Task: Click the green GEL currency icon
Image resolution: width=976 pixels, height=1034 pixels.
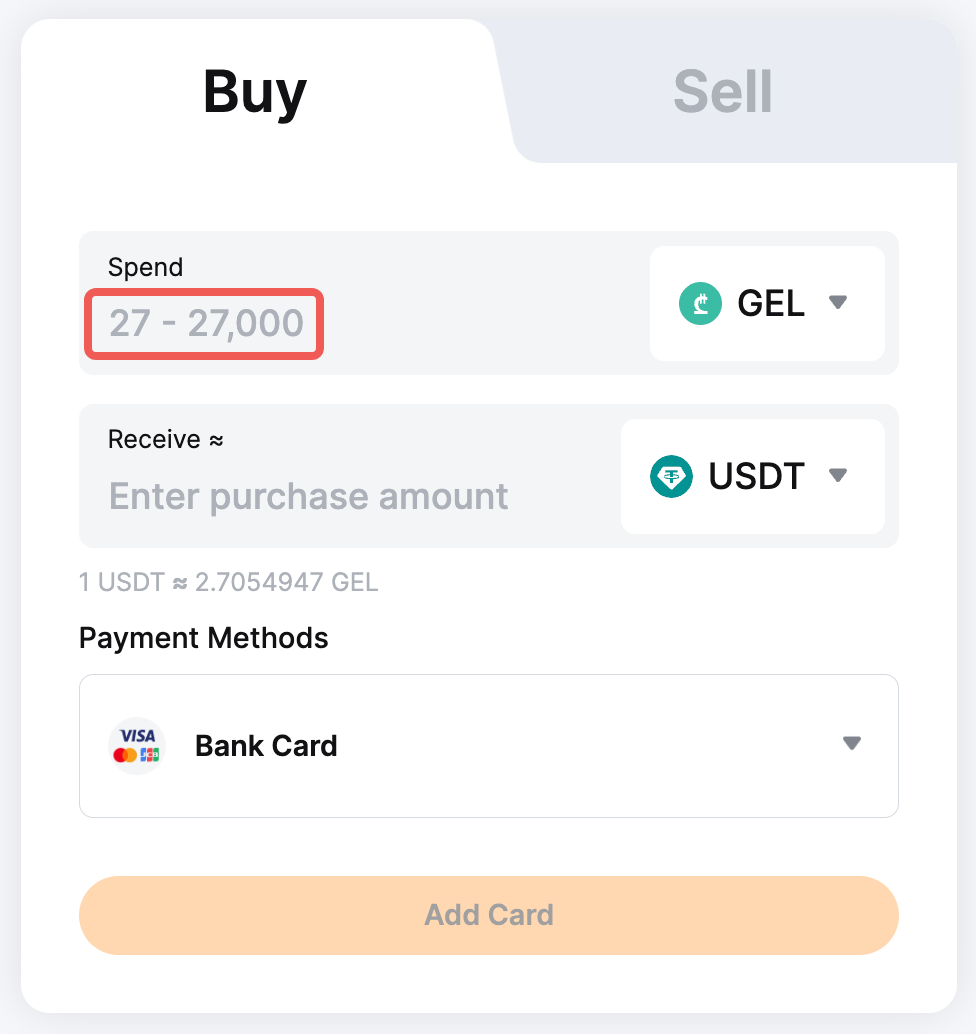Action: [701, 303]
